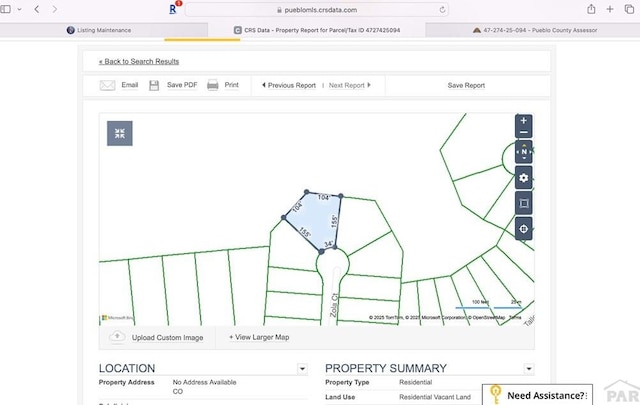Image resolution: width=640 pixels, height=405 pixels.
Task: Switch to Pueblo County Assessor tab
Action: [535, 30]
